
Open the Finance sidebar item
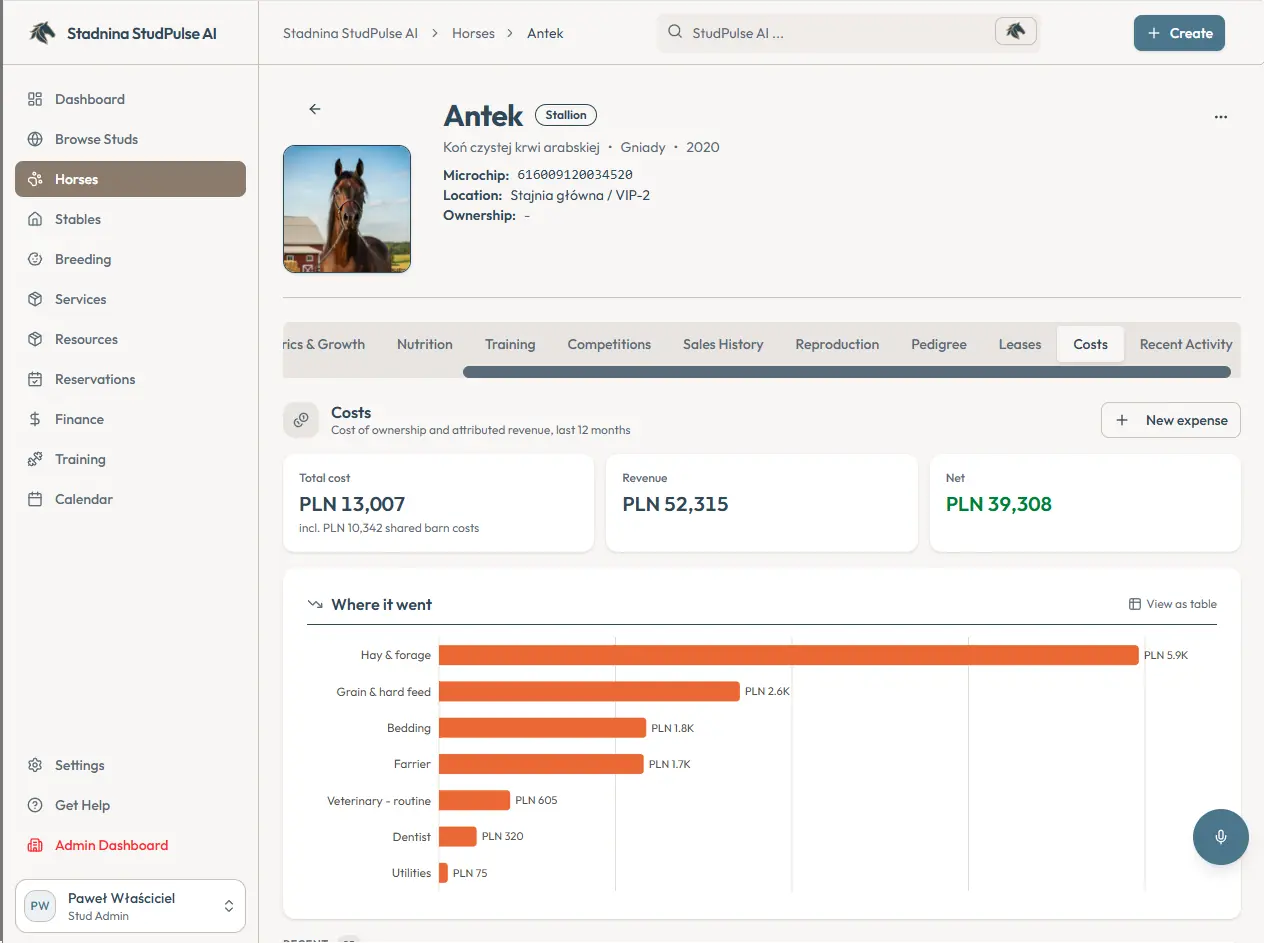[x=130, y=419]
